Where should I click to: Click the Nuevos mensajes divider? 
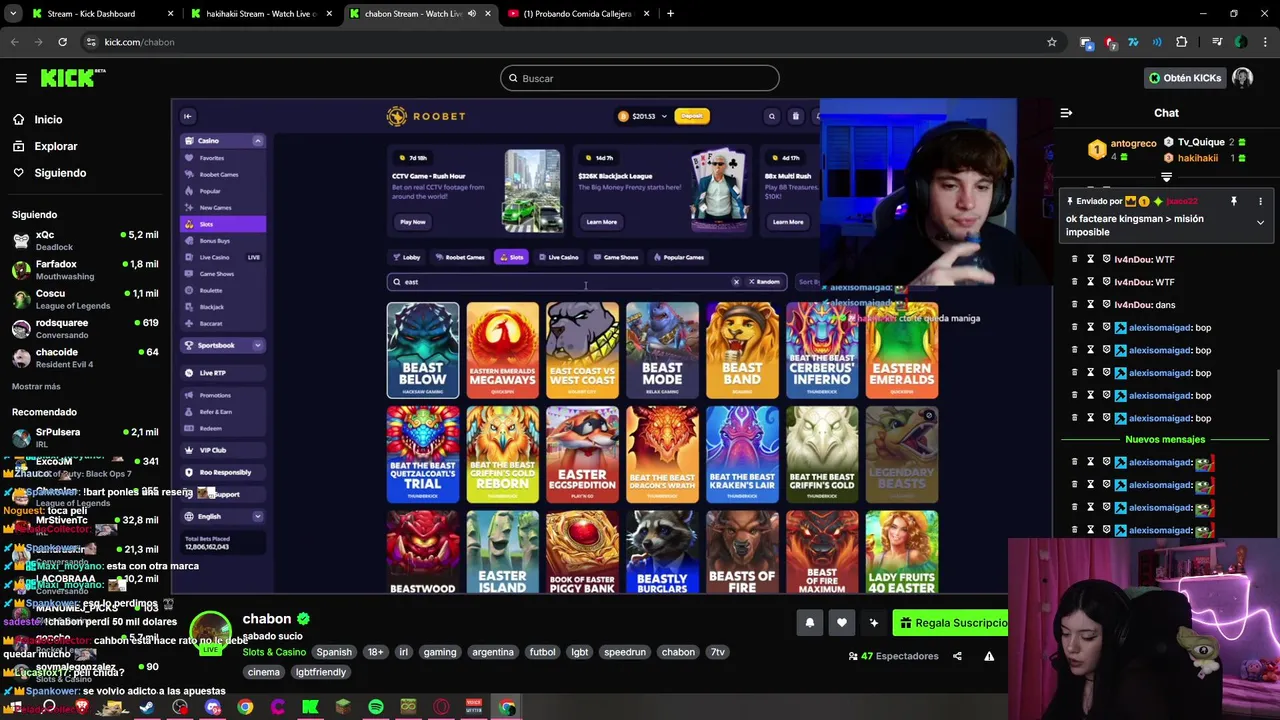pyautogui.click(x=1165, y=439)
